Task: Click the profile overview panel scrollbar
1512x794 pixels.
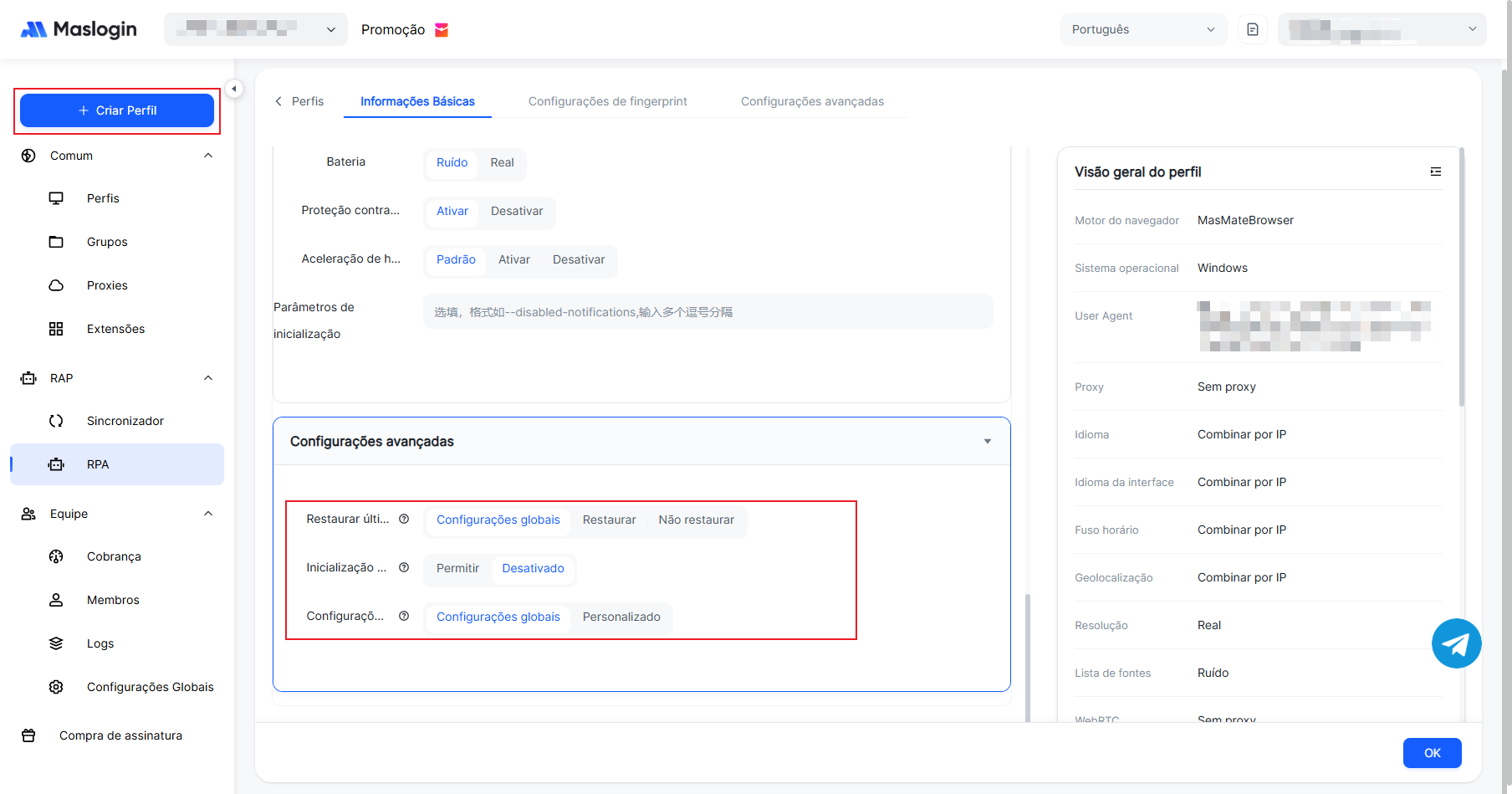Action: click(x=1461, y=276)
